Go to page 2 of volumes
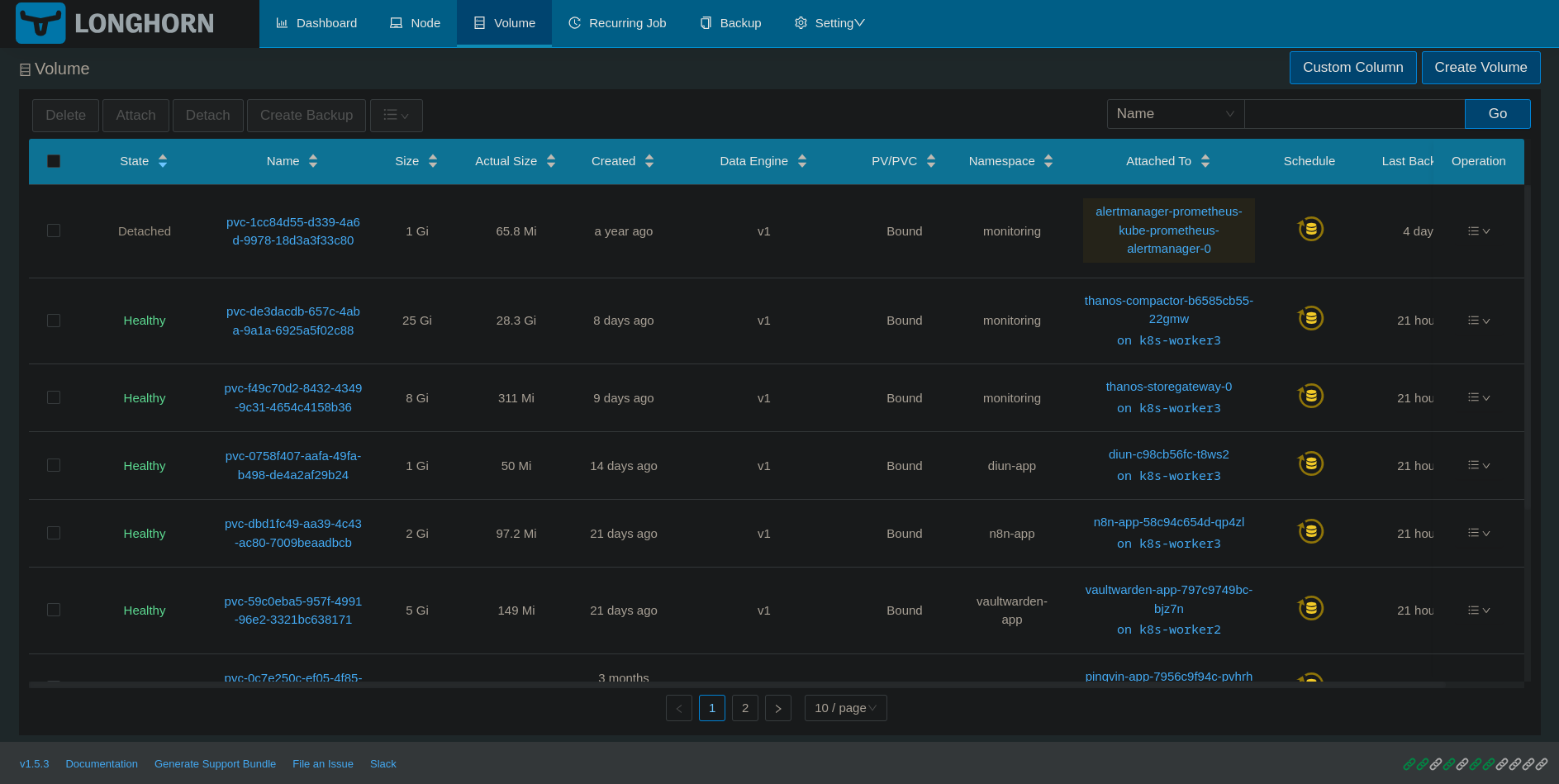 [x=745, y=708]
